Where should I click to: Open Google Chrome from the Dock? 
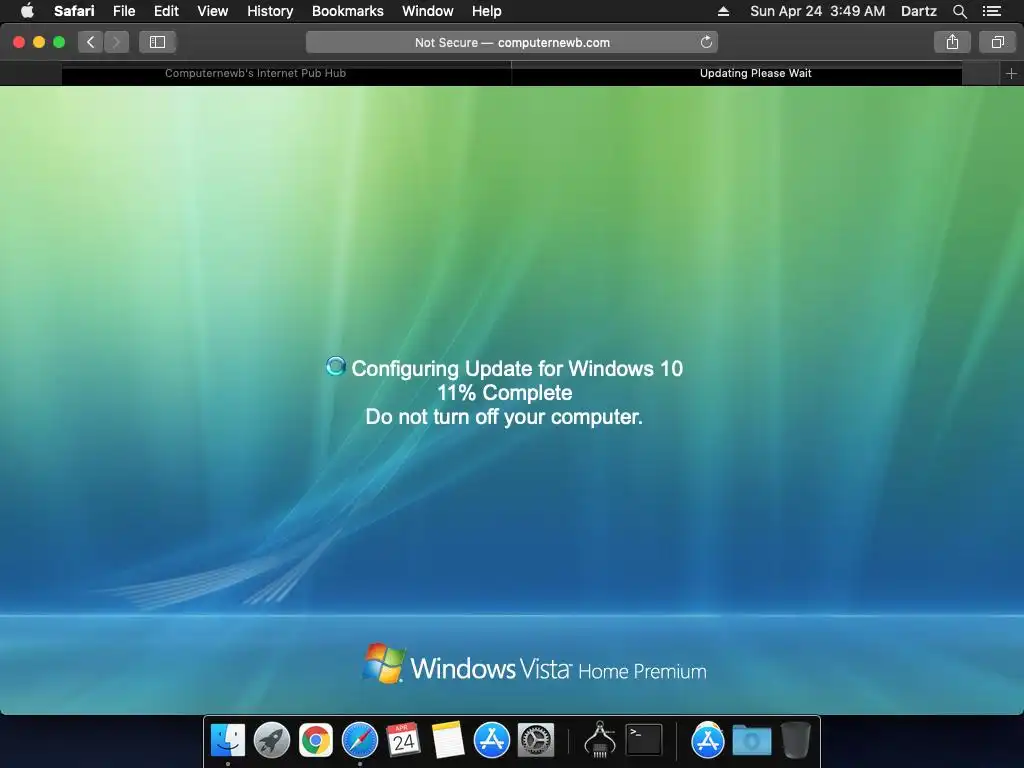[x=315, y=741]
